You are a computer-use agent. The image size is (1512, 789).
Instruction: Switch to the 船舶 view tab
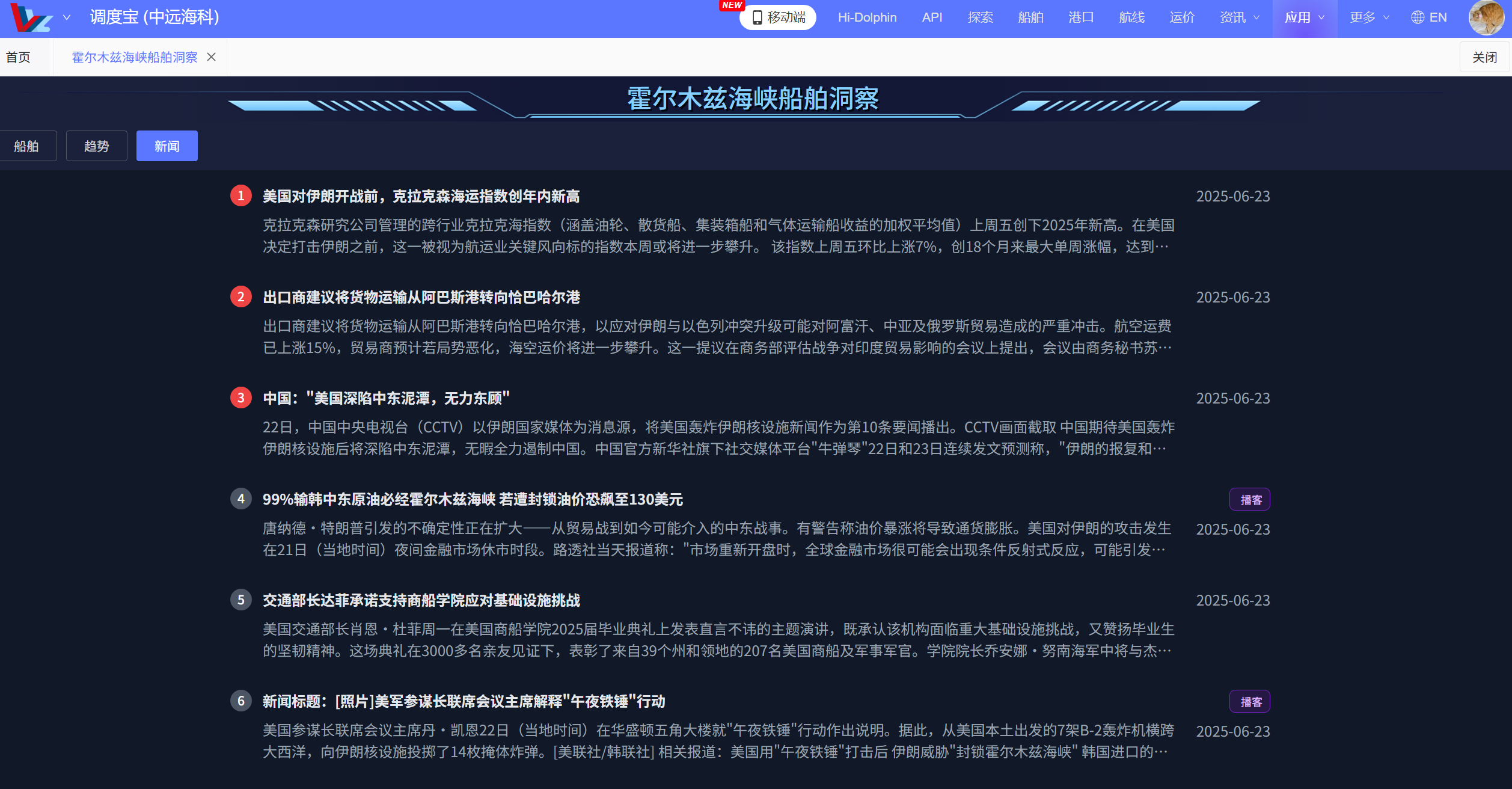26,146
